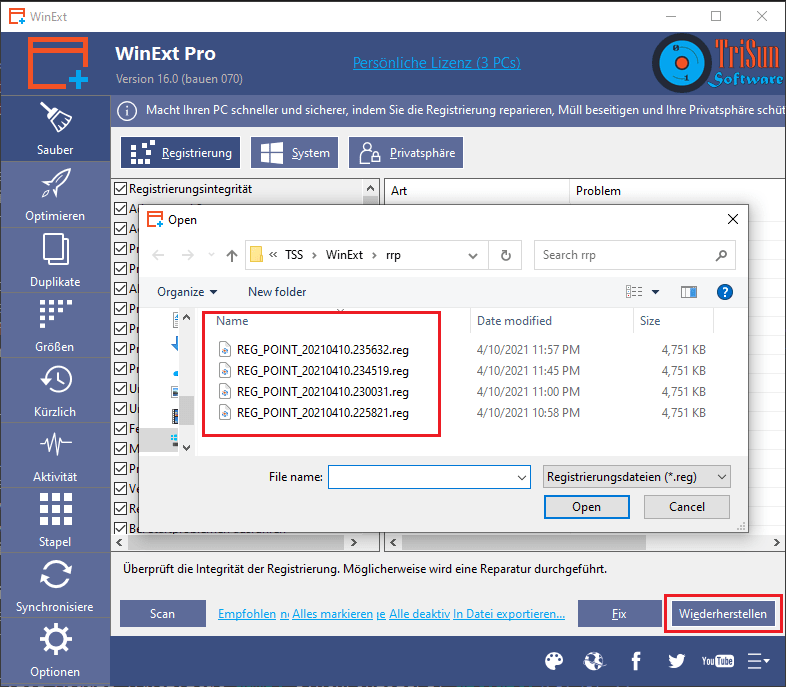Open the Aktivität monitor section
The width and height of the screenshot is (786, 687).
pos(55,456)
